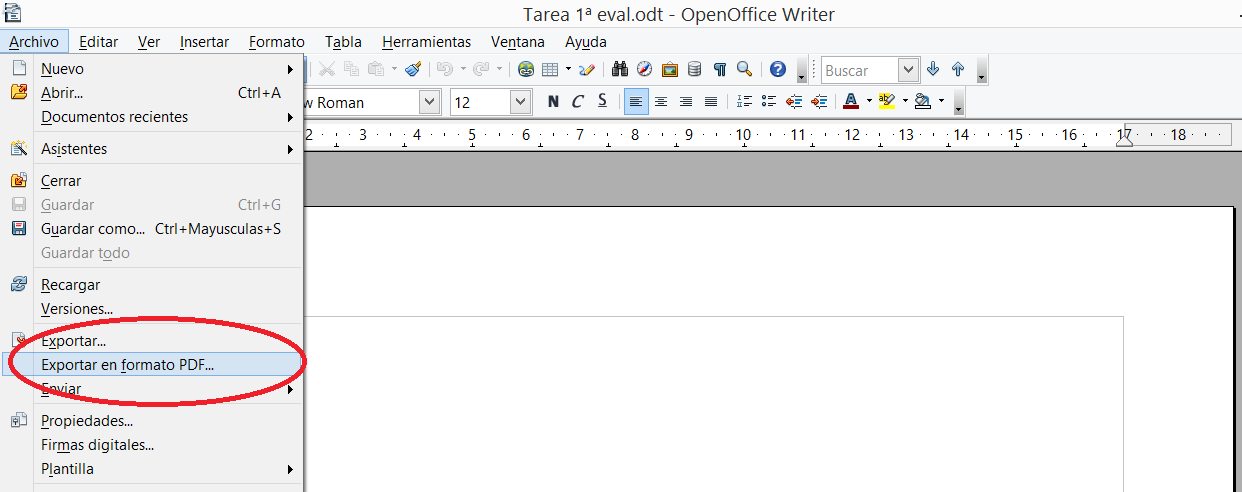Viewport: 1242px width, 492px height.
Task: Click the Increase Indent icon
Action: point(819,101)
